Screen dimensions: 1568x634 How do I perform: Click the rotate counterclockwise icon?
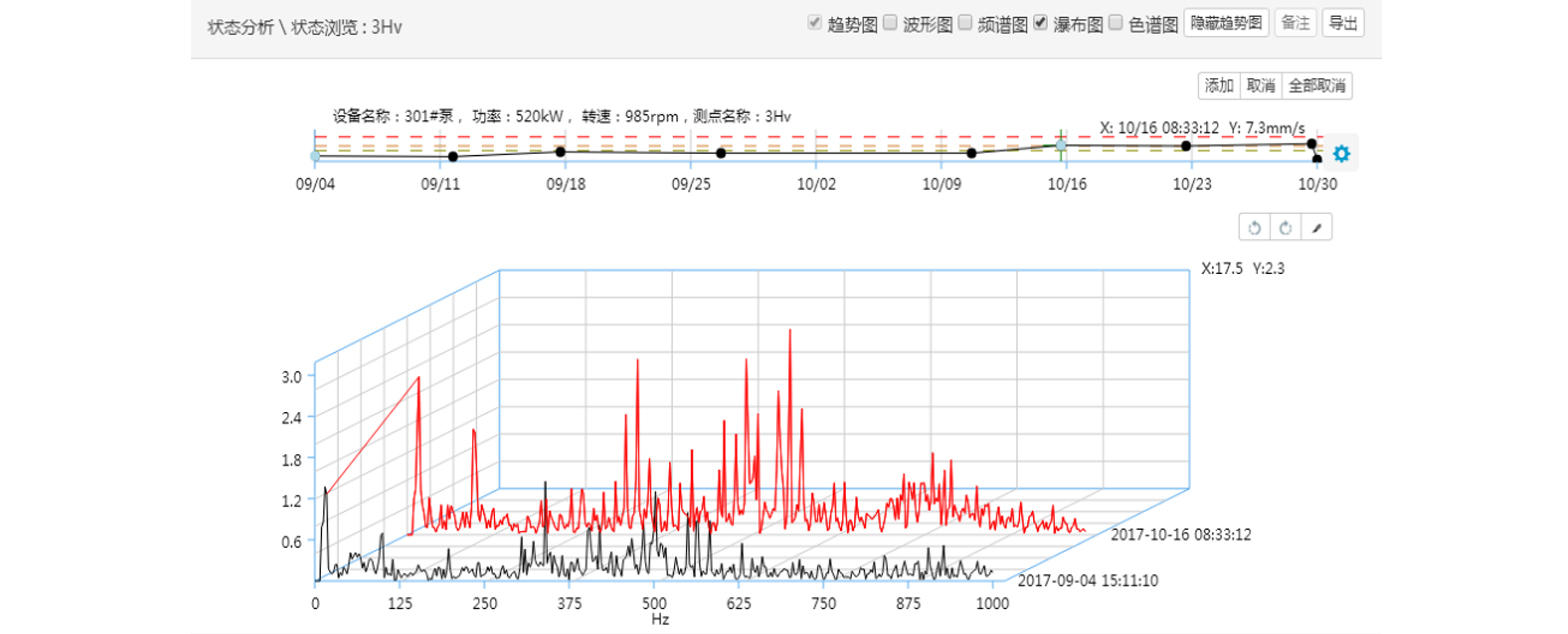coord(1254,228)
